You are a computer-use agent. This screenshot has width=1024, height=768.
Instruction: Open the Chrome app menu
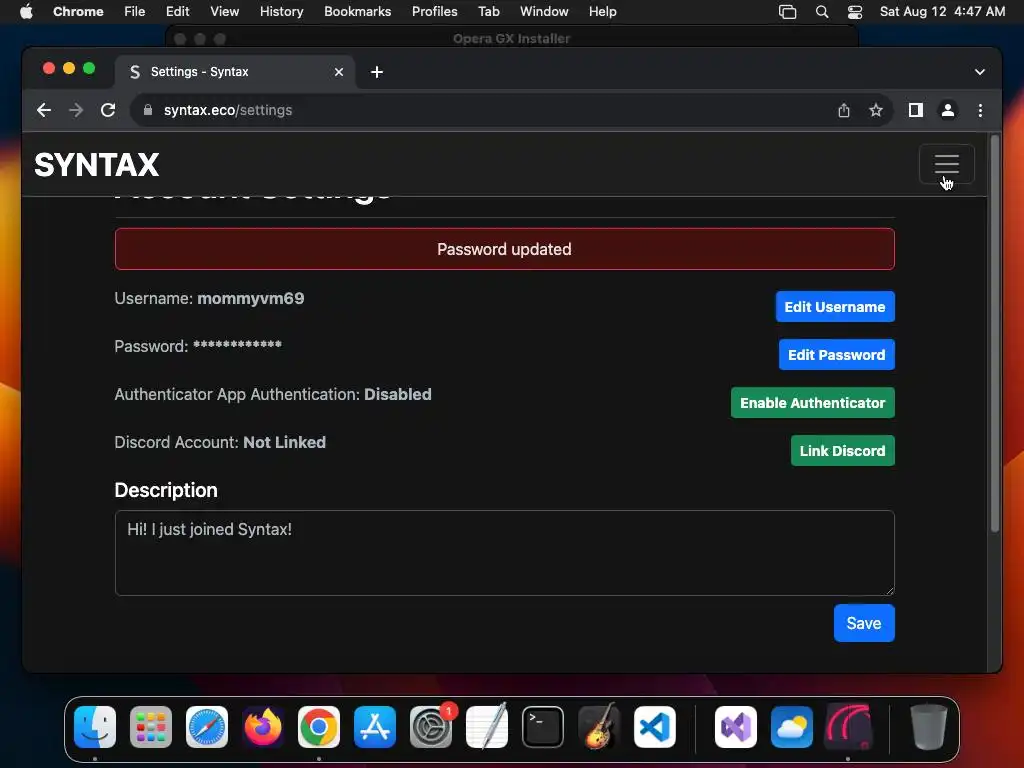[78, 12]
